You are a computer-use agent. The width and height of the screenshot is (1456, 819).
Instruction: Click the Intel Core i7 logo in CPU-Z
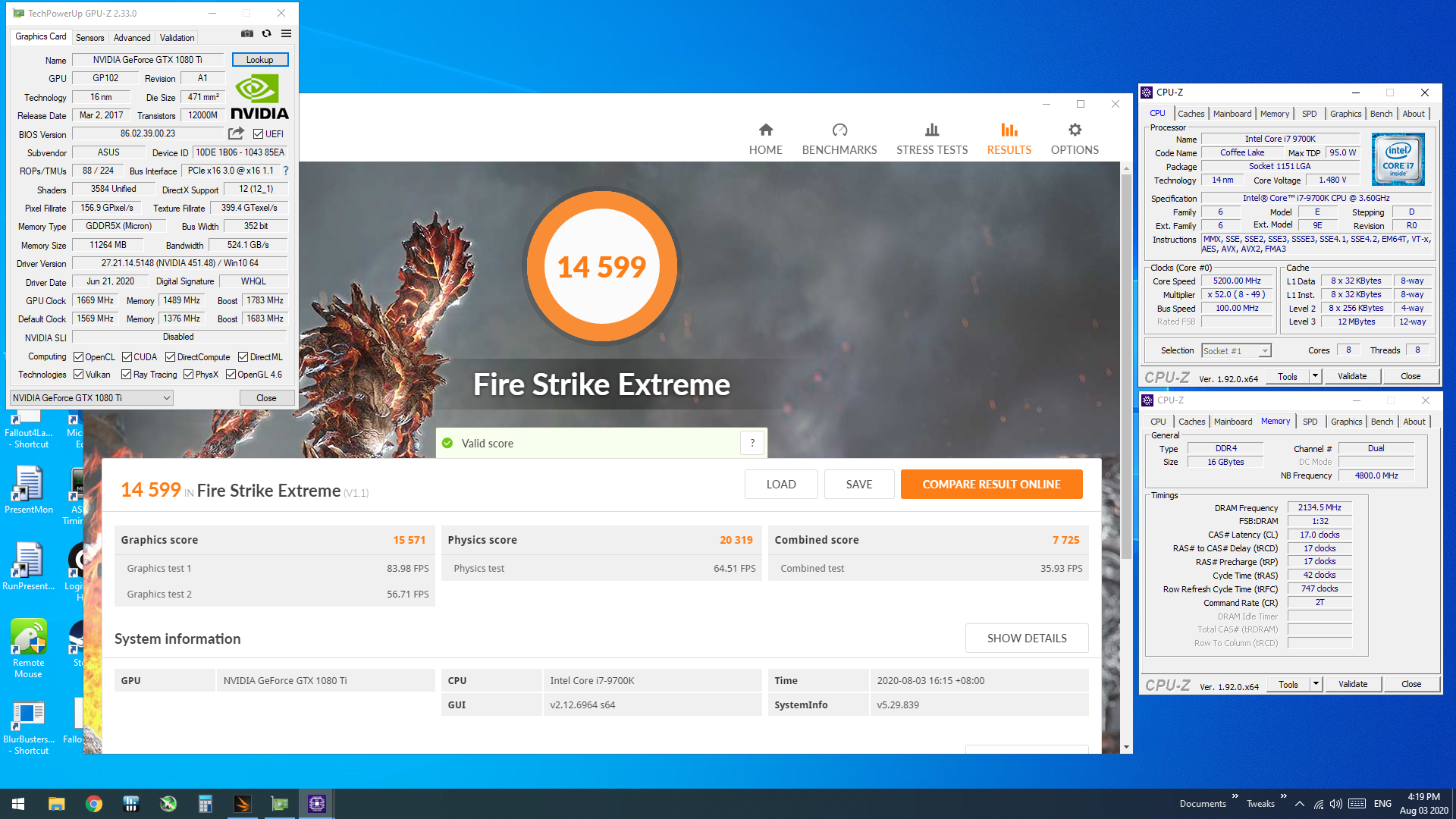(1398, 159)
